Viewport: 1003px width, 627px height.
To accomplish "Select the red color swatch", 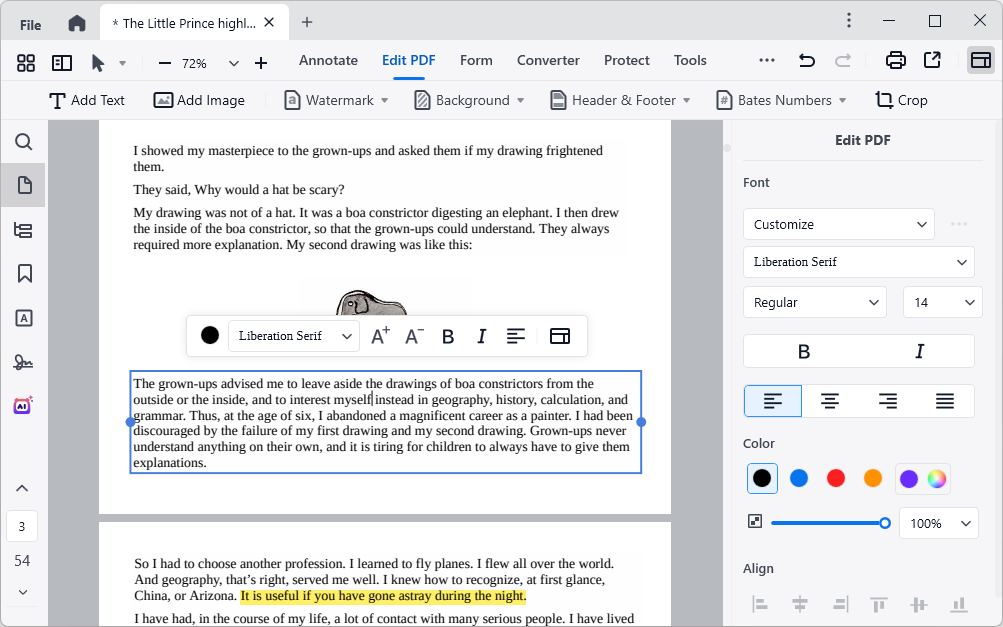I will [x=835, y=478].
